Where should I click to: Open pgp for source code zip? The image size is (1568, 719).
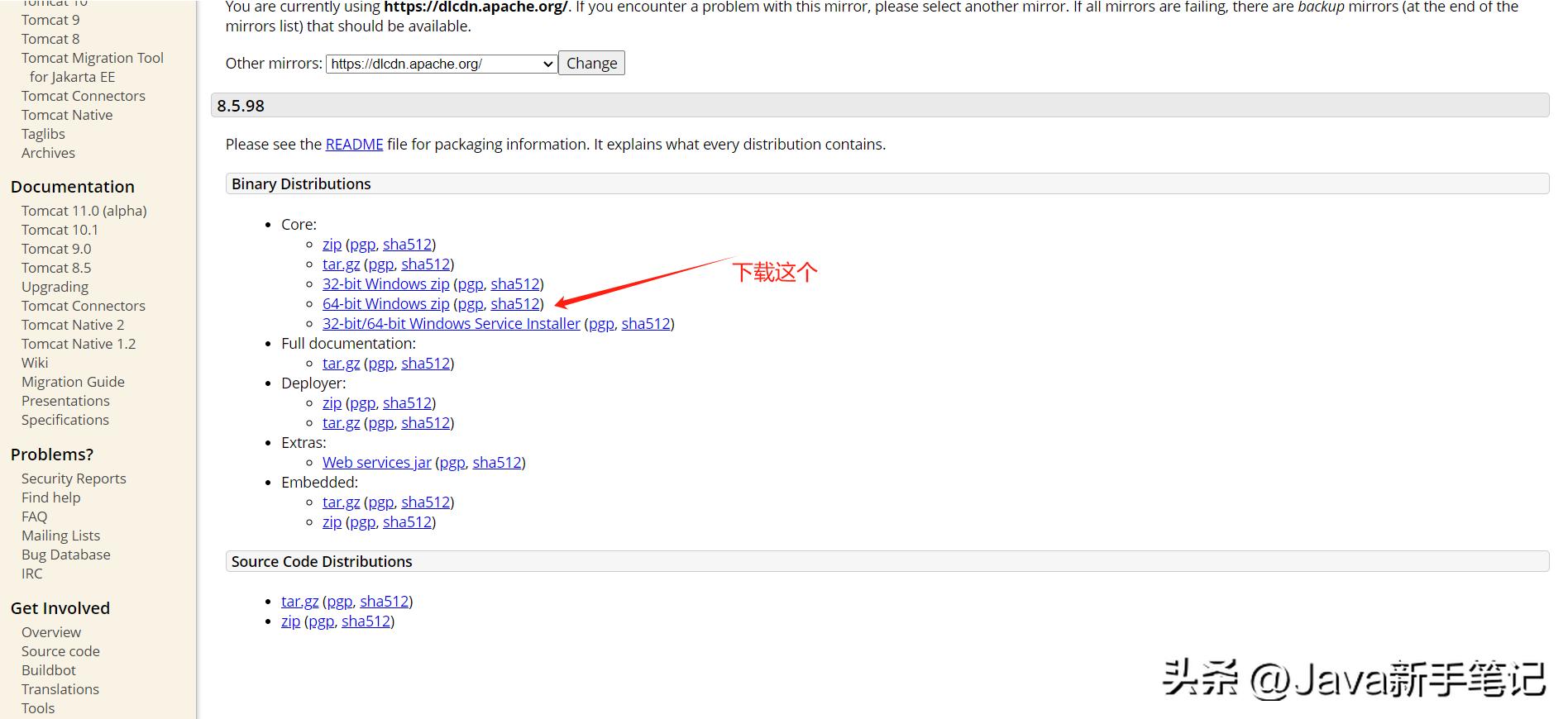tap(321, 621)
